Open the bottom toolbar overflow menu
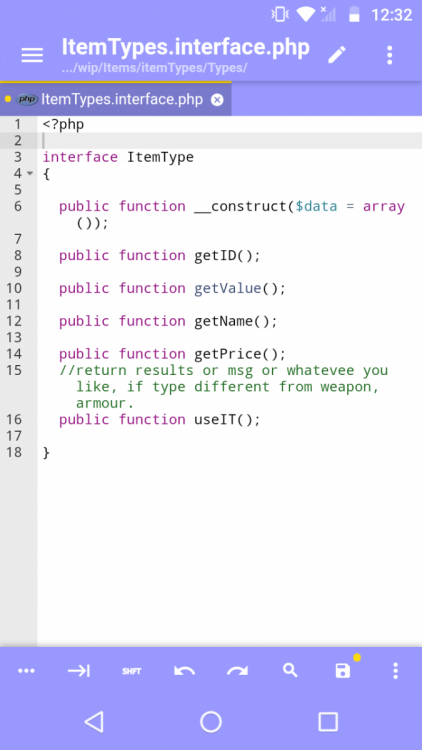Image resolution: width=422 pixels, height=750 pixels. [395, 671]
